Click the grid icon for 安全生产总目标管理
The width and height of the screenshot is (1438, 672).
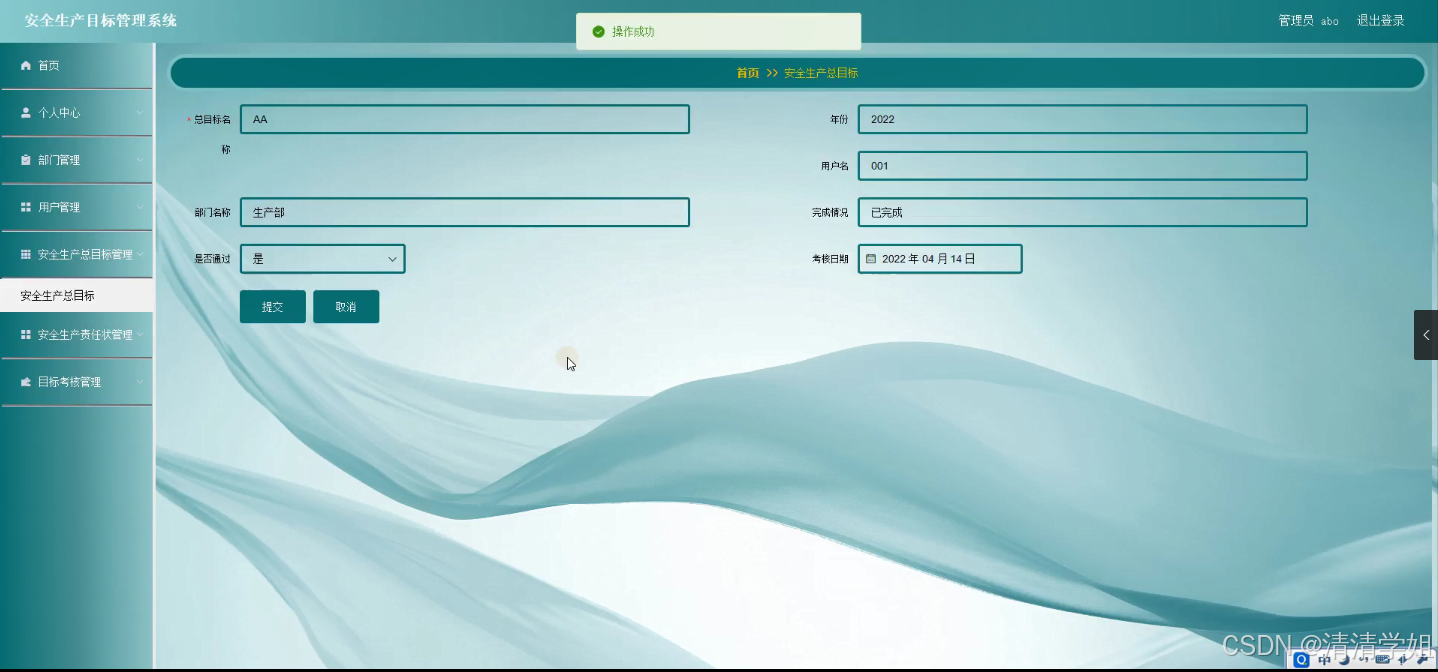[26, 254]
